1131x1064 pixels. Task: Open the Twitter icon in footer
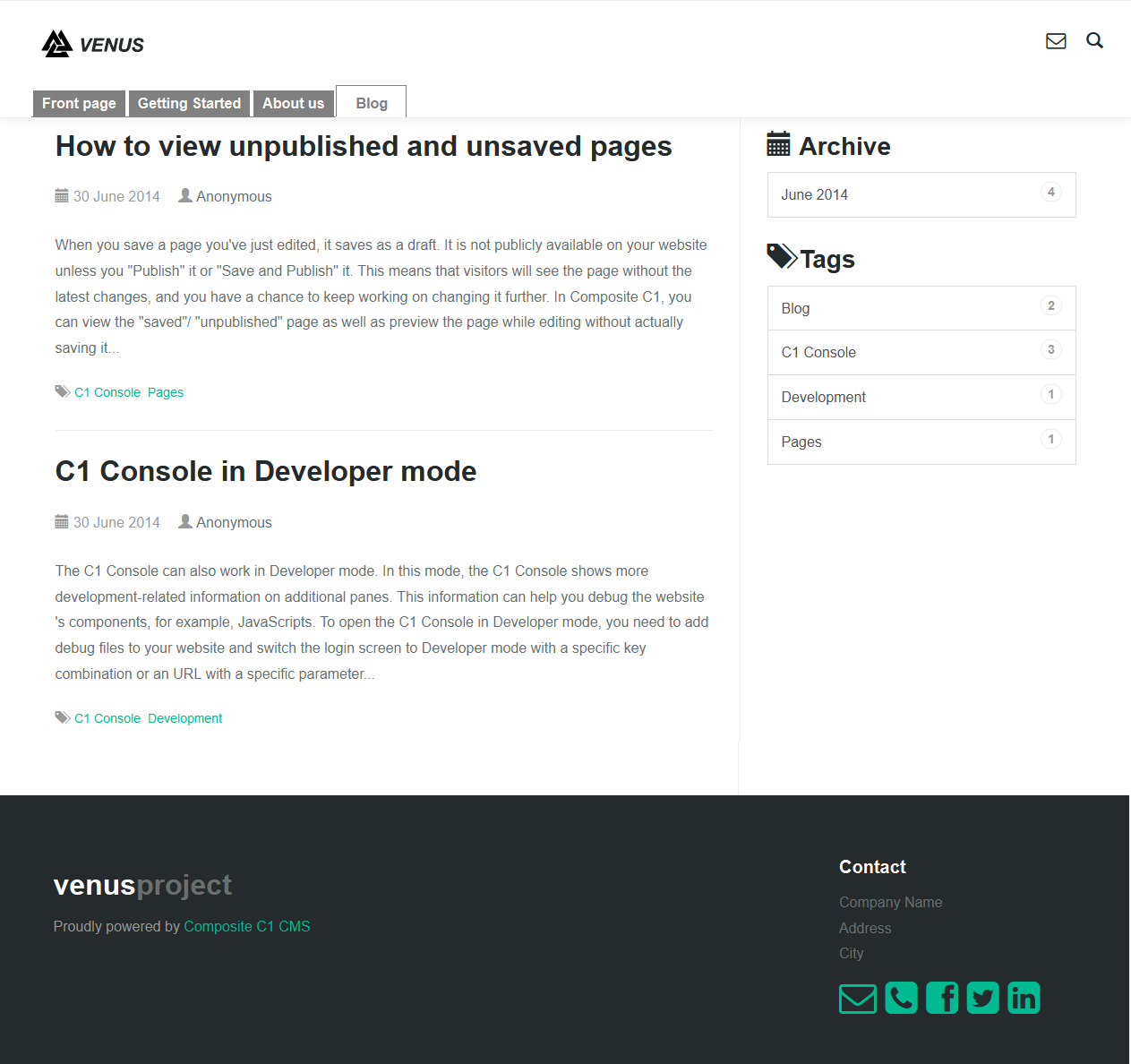(982, 998)
